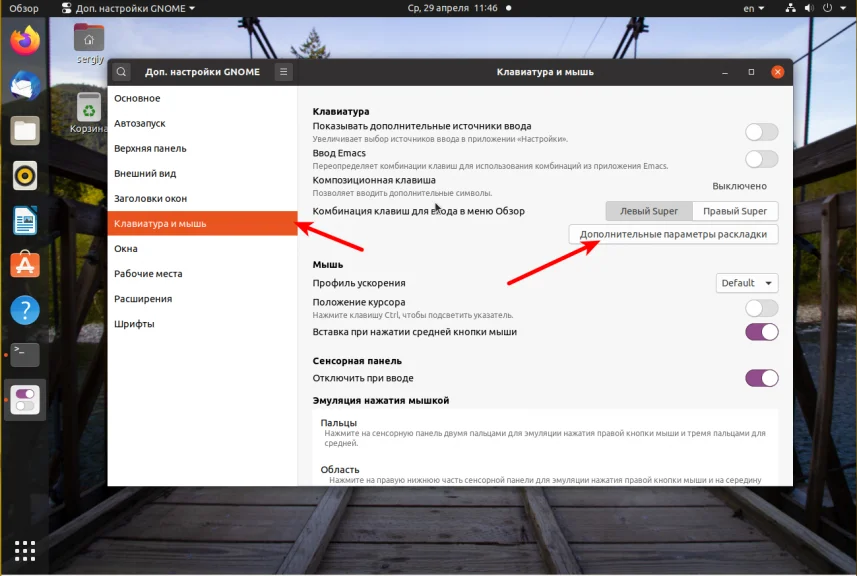Viewport: 857px width, 576px height.
Task: Open Заголовки окон section
Action: [202, 198]
